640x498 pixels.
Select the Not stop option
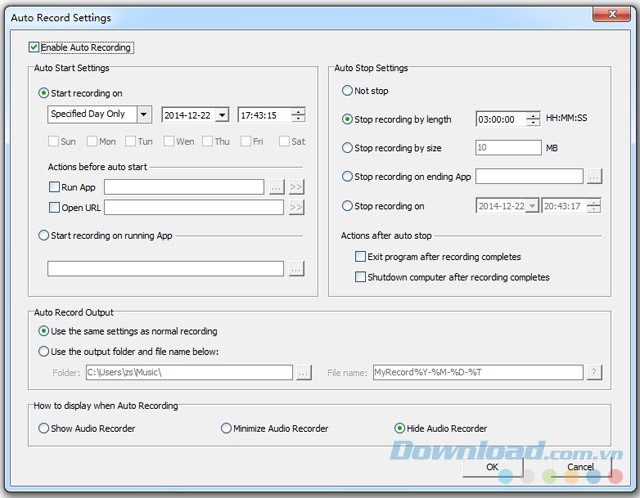pyautogui.click(x=348, y=90)
